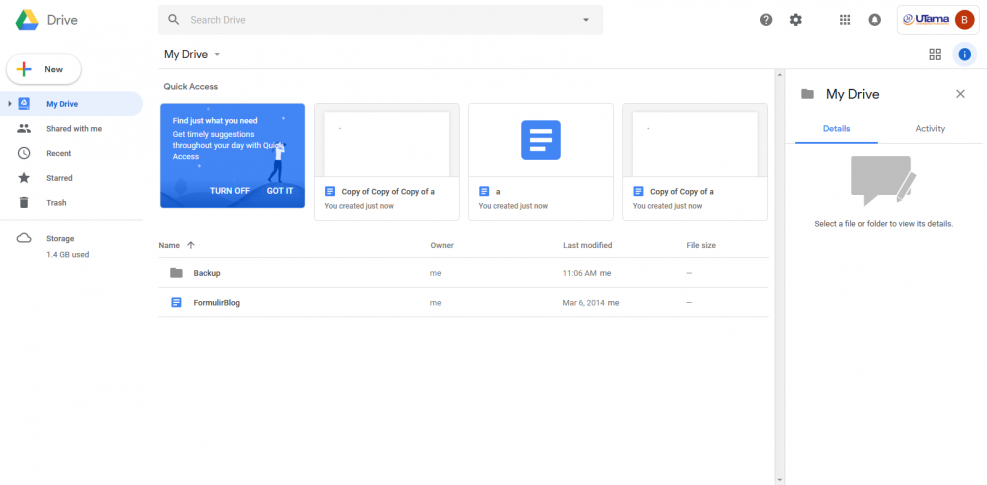This screenshot has height=485, width=987.
Task: Click the Recent clock icon
Action: coord(24,153)
